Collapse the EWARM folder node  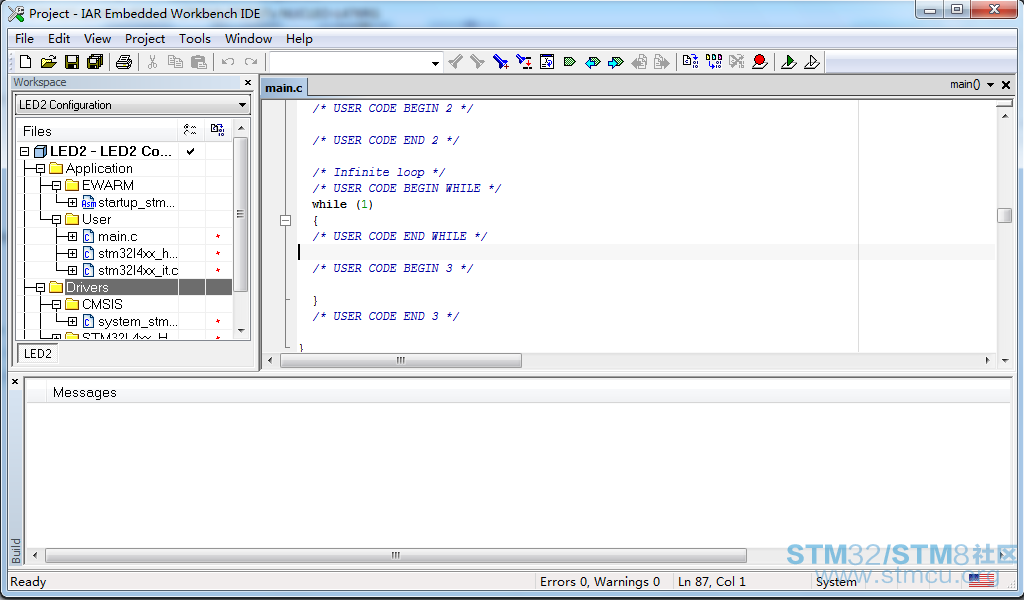56,185
